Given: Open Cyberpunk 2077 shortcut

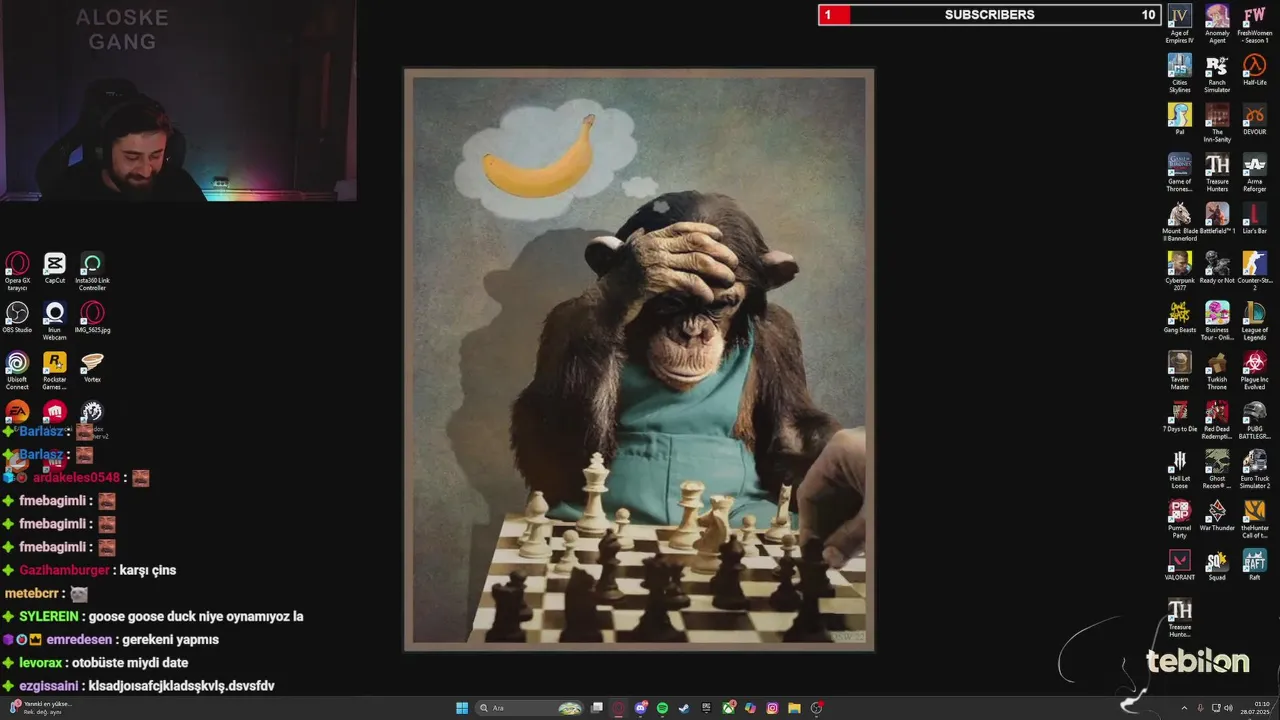Looking at the screenshot, I should tap(1180, 271).
